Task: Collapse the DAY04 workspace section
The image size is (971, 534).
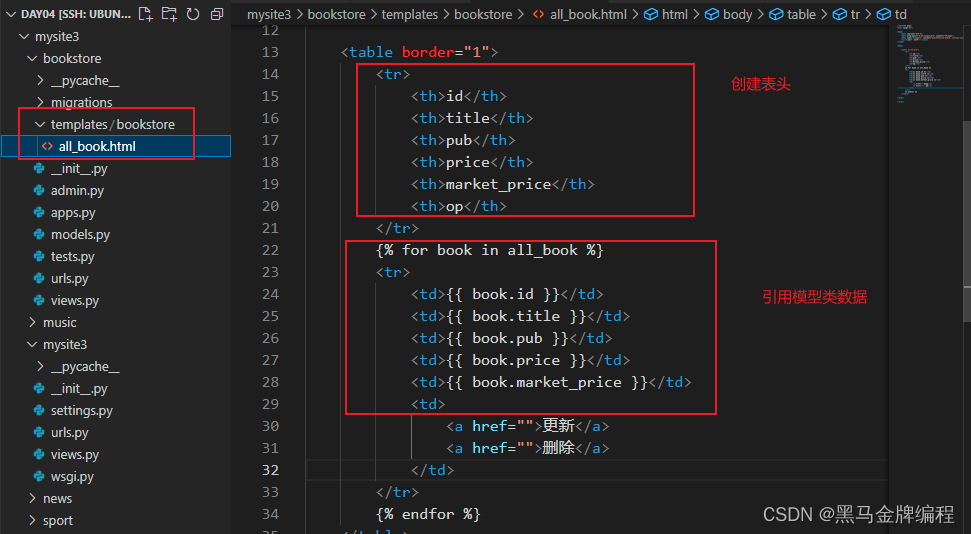Action: pos(11,14)
